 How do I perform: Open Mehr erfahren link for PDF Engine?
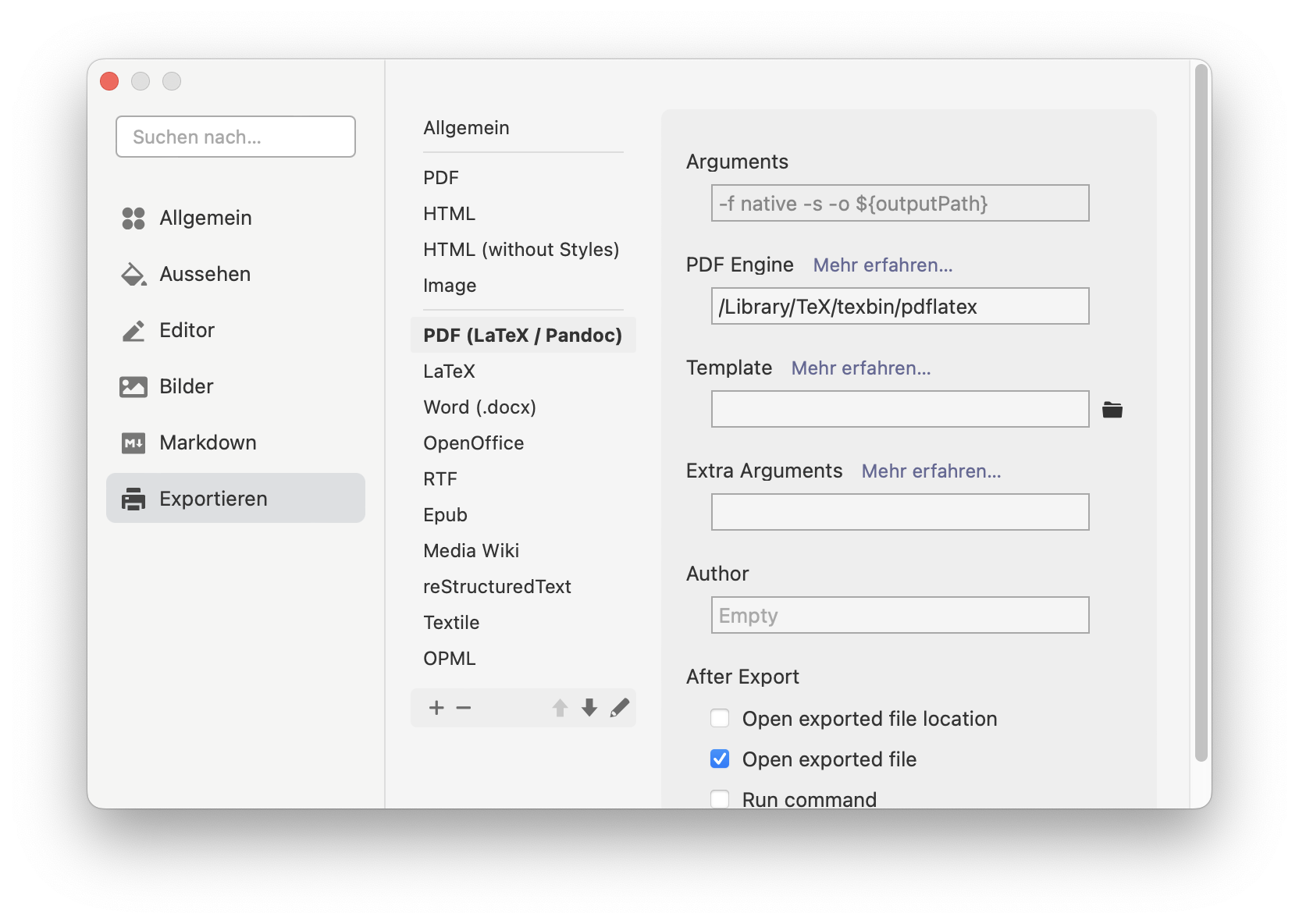pos(882,265)
